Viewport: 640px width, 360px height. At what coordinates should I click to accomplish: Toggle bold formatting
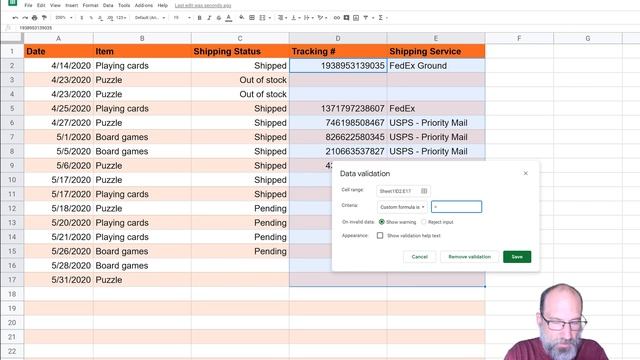coord(199,18)
